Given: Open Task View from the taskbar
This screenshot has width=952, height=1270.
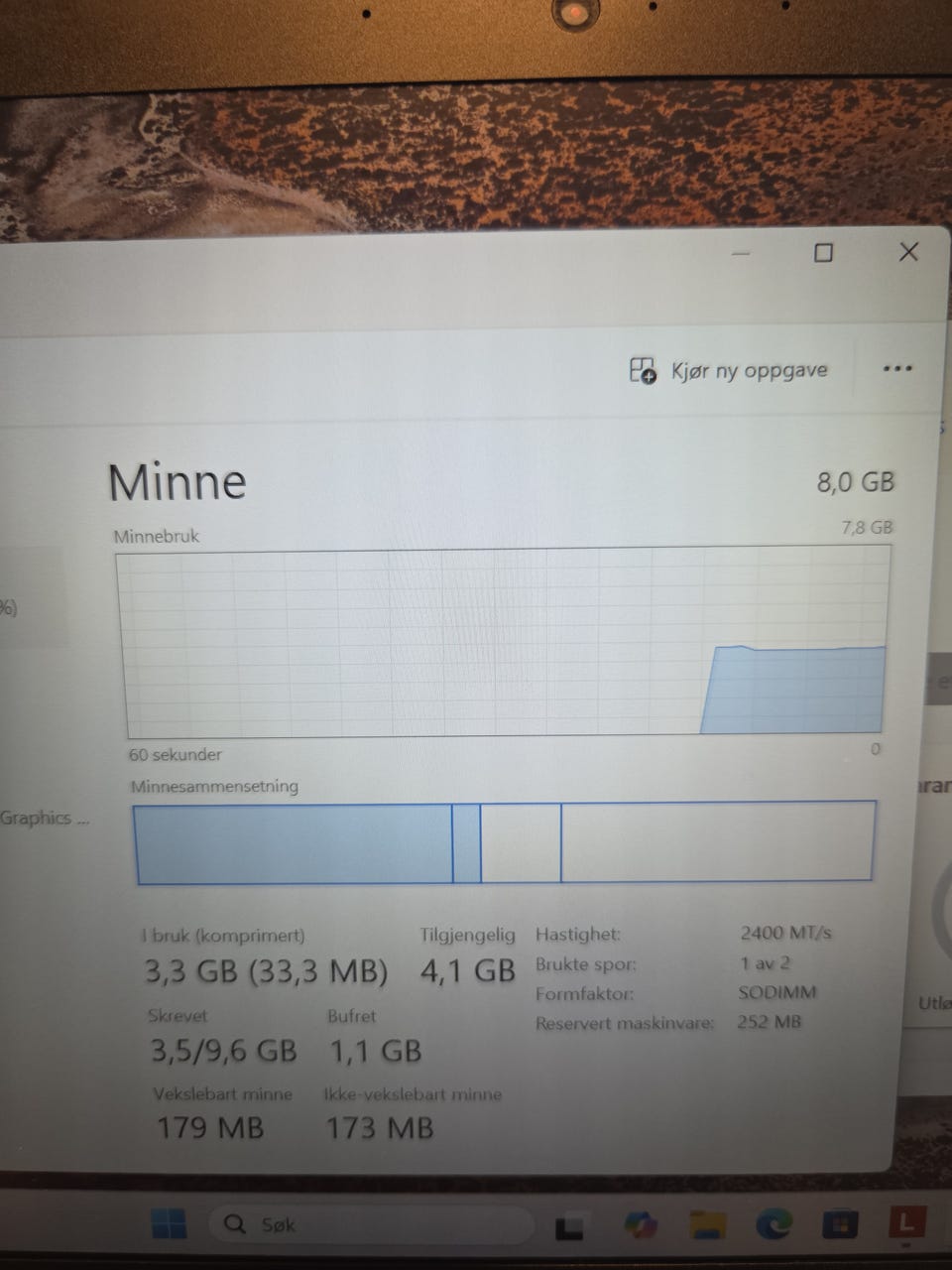Looking at the screenshot, I should [x=569, y=1228].
